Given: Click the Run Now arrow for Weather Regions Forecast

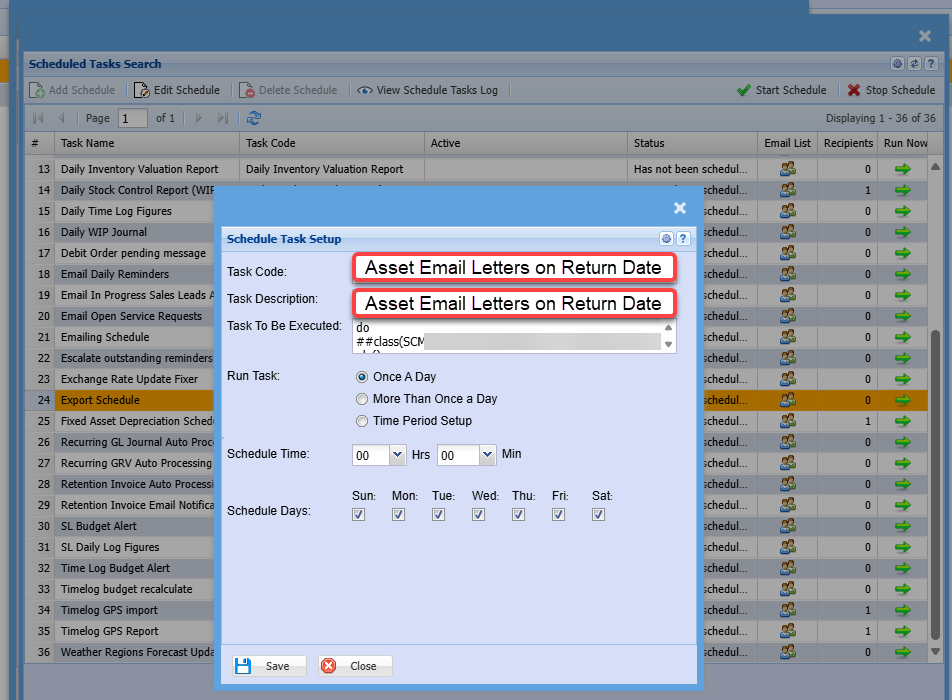Looking at the screenshot, I should [x=903, y=652].
